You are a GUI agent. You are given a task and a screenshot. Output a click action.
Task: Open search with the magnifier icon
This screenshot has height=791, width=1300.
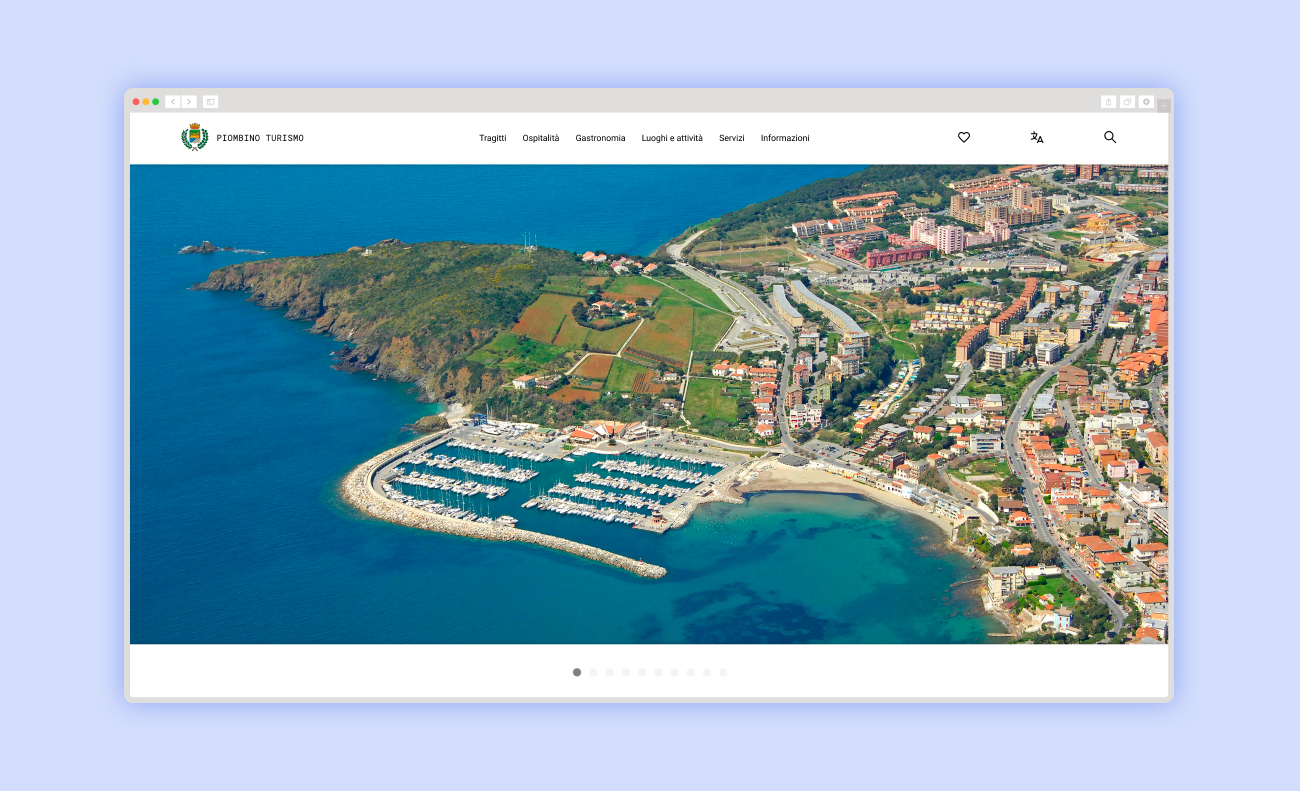click(1110, 137)
